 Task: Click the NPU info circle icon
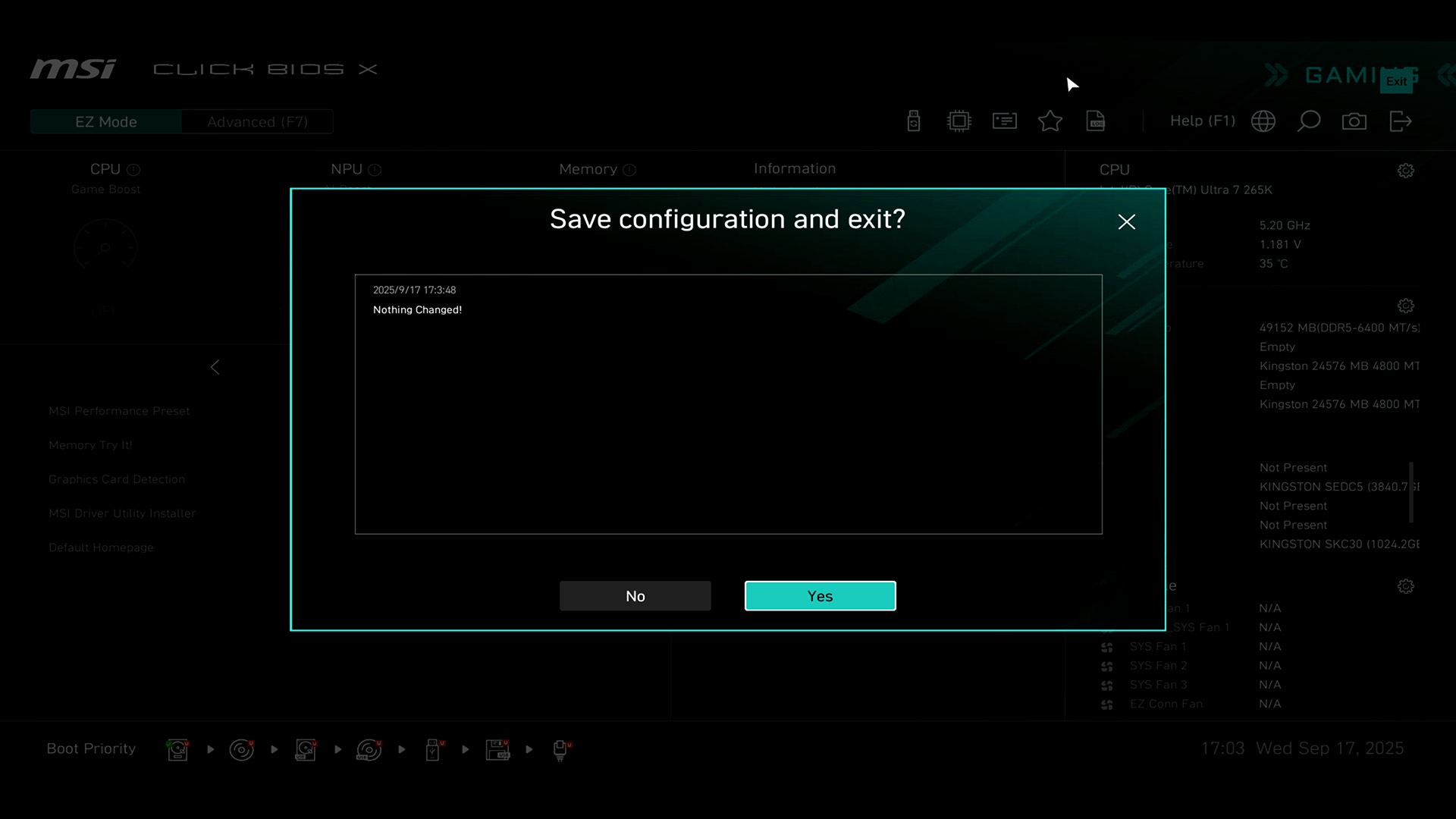375,170
